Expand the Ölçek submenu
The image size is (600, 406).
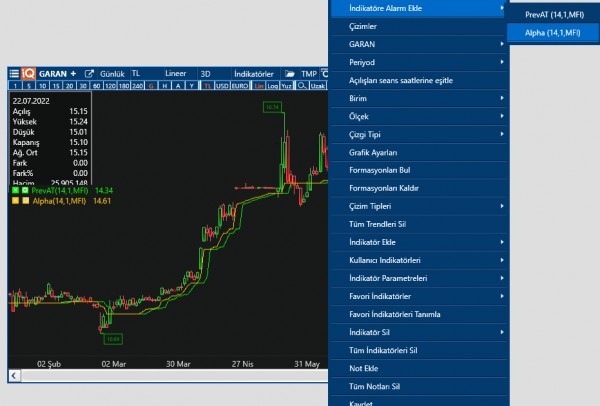click(x=419, y=116)
